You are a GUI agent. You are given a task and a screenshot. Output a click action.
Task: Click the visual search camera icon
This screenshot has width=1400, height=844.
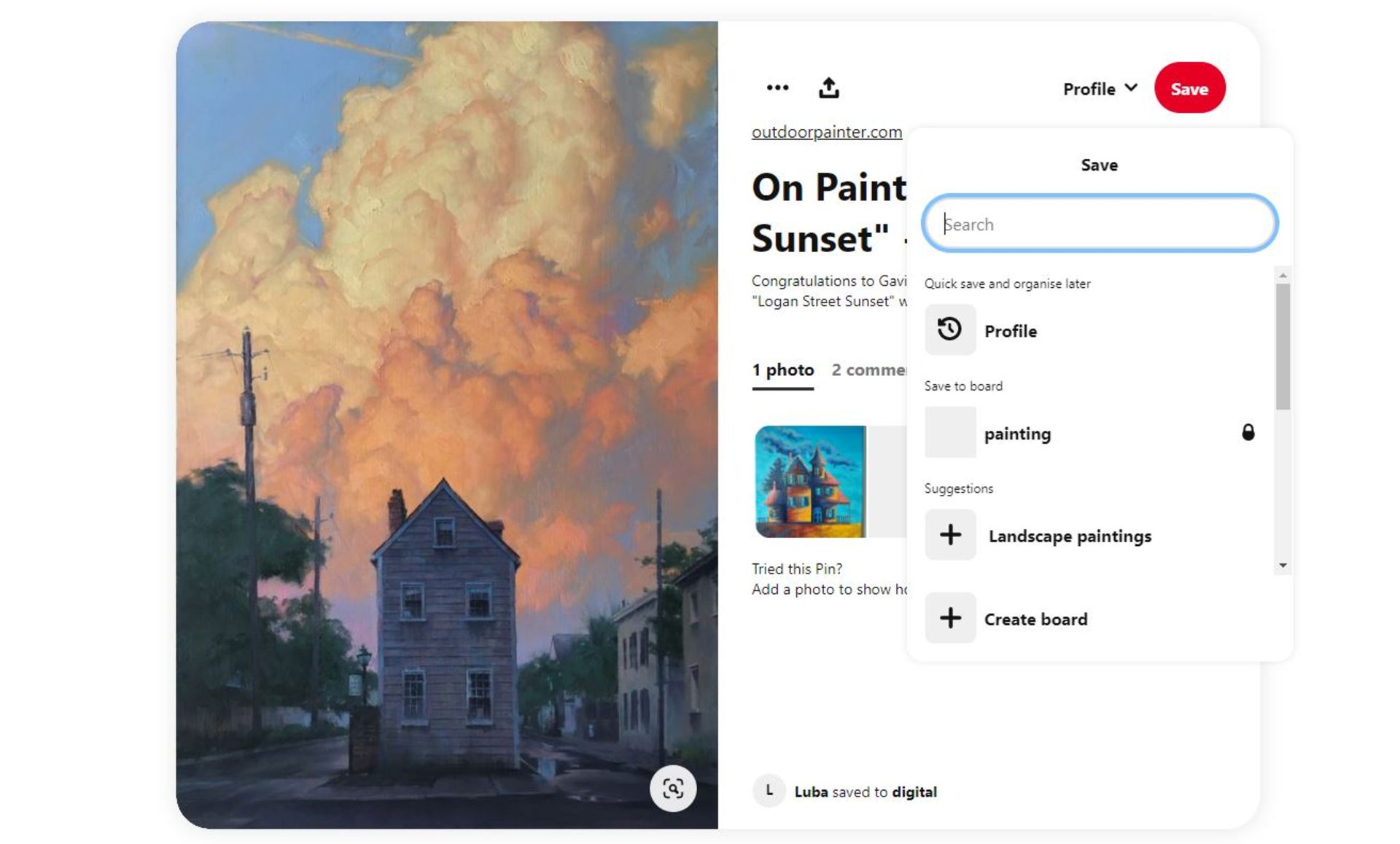(x=674, y=789)
